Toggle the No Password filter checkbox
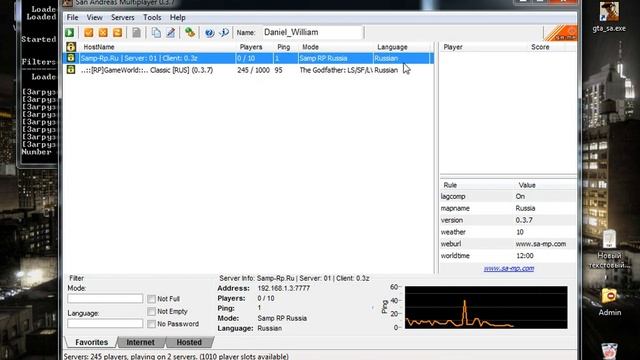 pyautogui.click(x=151, y=324)
